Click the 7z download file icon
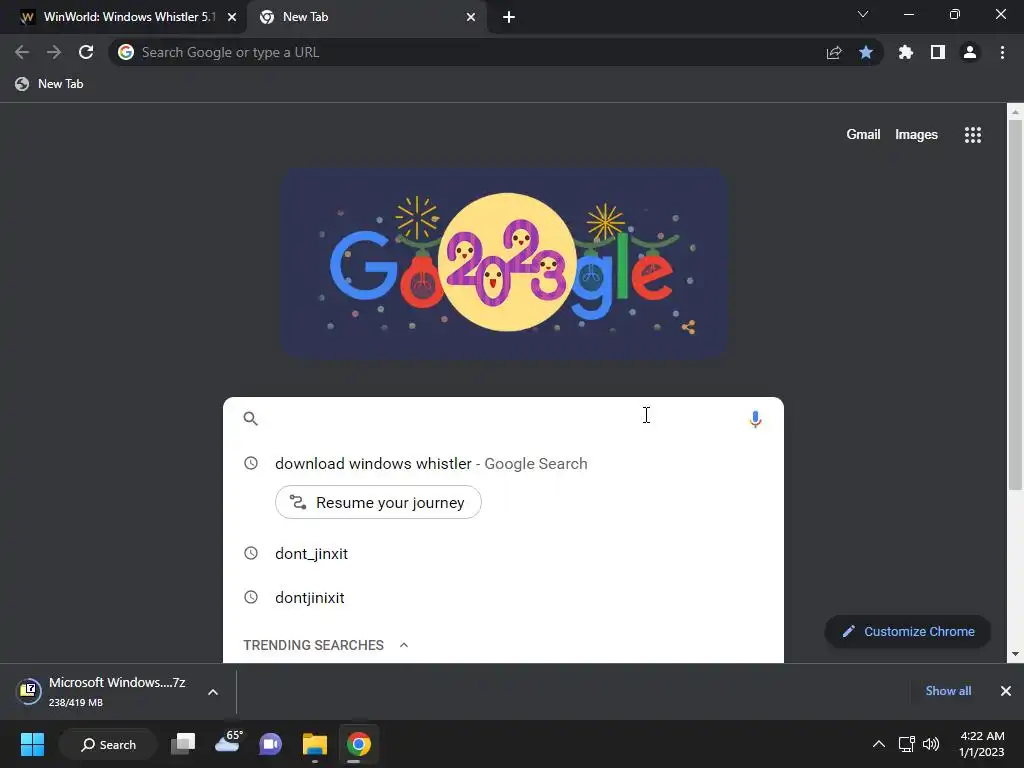The image size is (1024, 768). pyautogui.click(x=29, y=690)
